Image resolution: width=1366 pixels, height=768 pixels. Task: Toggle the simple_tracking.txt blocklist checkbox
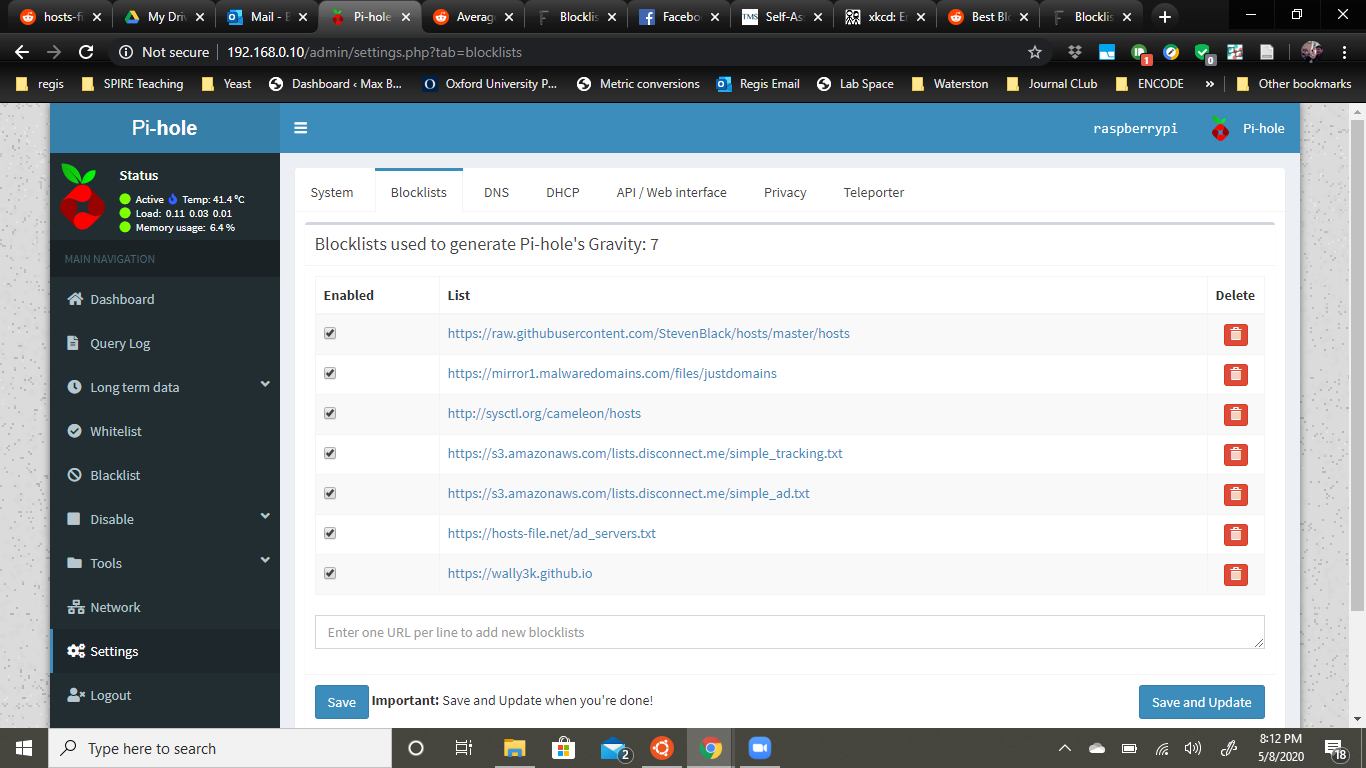click(330, 453)
